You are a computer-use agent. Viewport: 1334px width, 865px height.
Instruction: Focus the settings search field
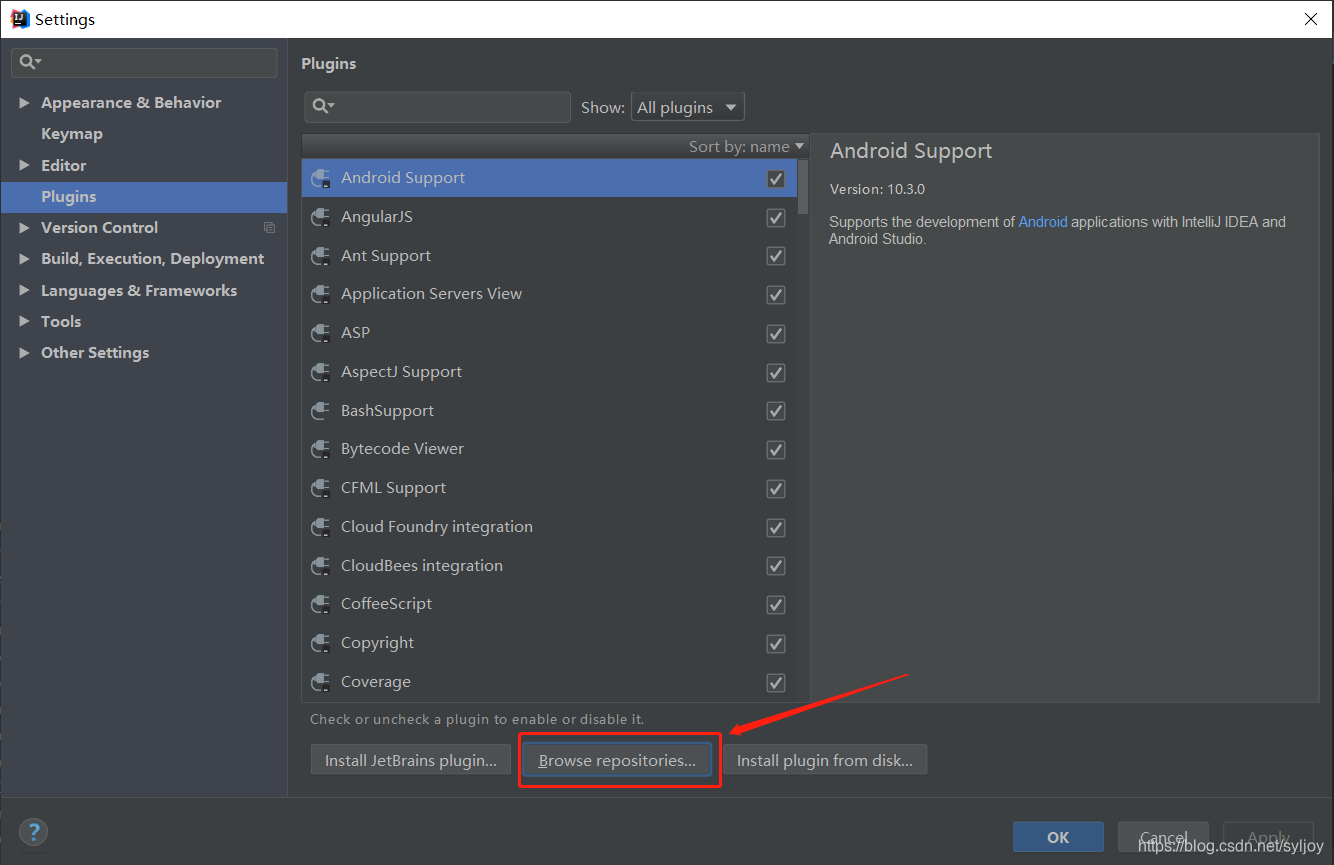pyautogui.click(x=144, y=62)
